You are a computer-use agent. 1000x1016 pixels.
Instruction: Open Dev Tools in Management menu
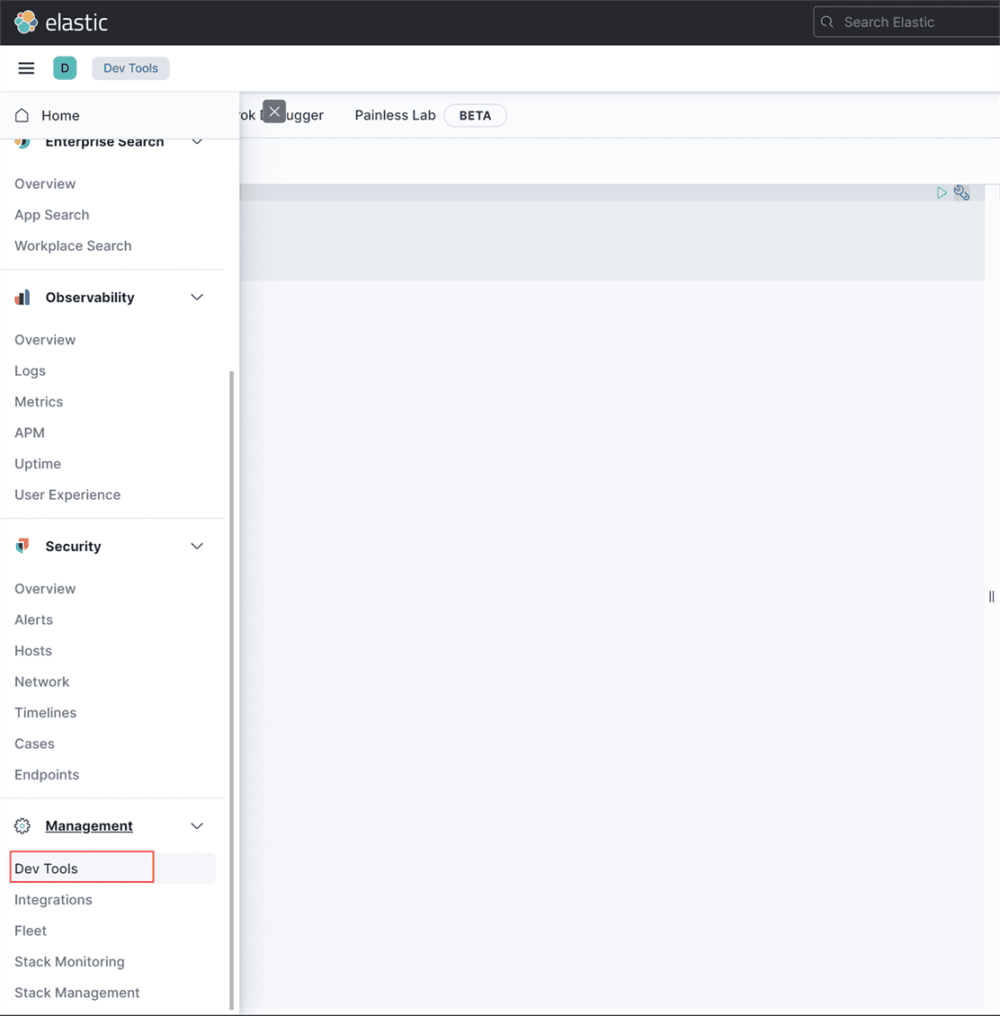[x=46, y=868]
